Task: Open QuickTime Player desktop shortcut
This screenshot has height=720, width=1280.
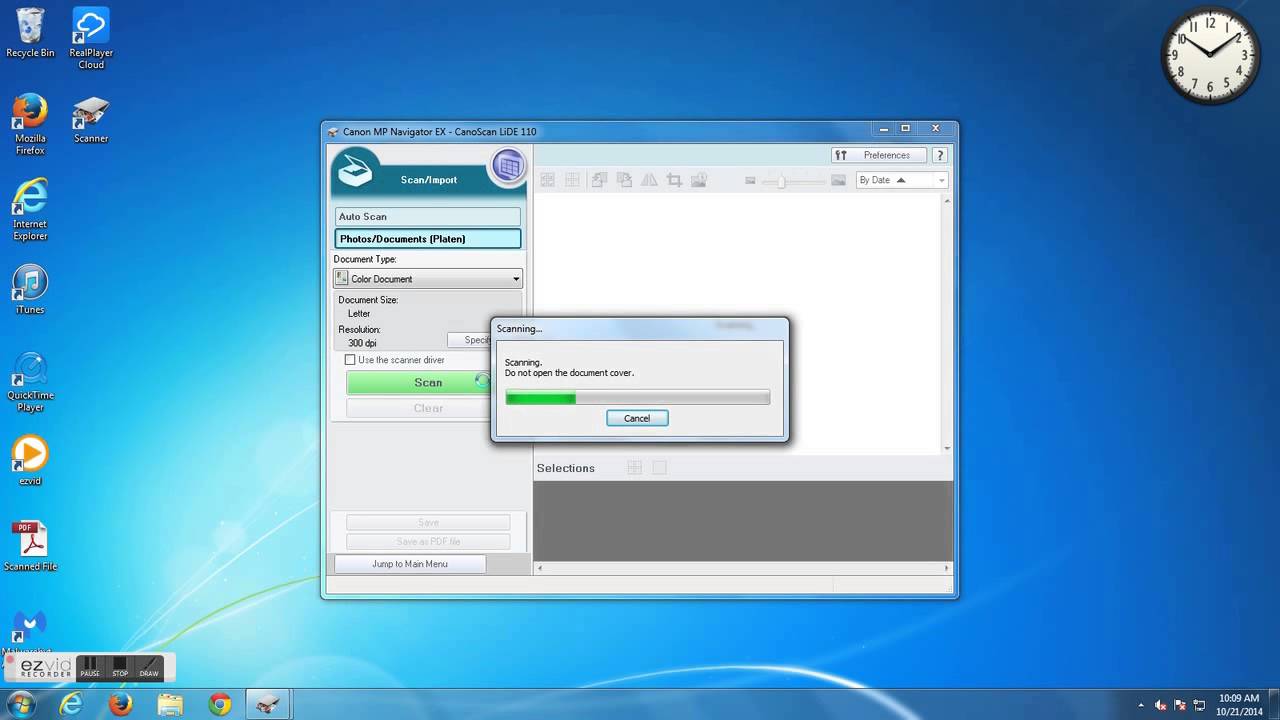Action: [30, 382]
